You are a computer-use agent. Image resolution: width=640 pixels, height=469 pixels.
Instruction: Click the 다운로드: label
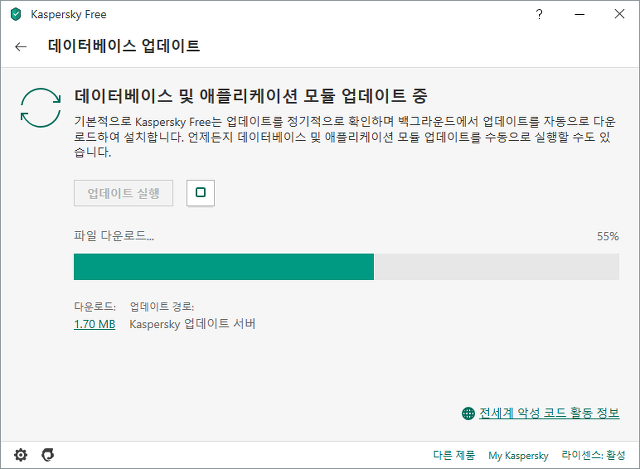pos(95,306)
